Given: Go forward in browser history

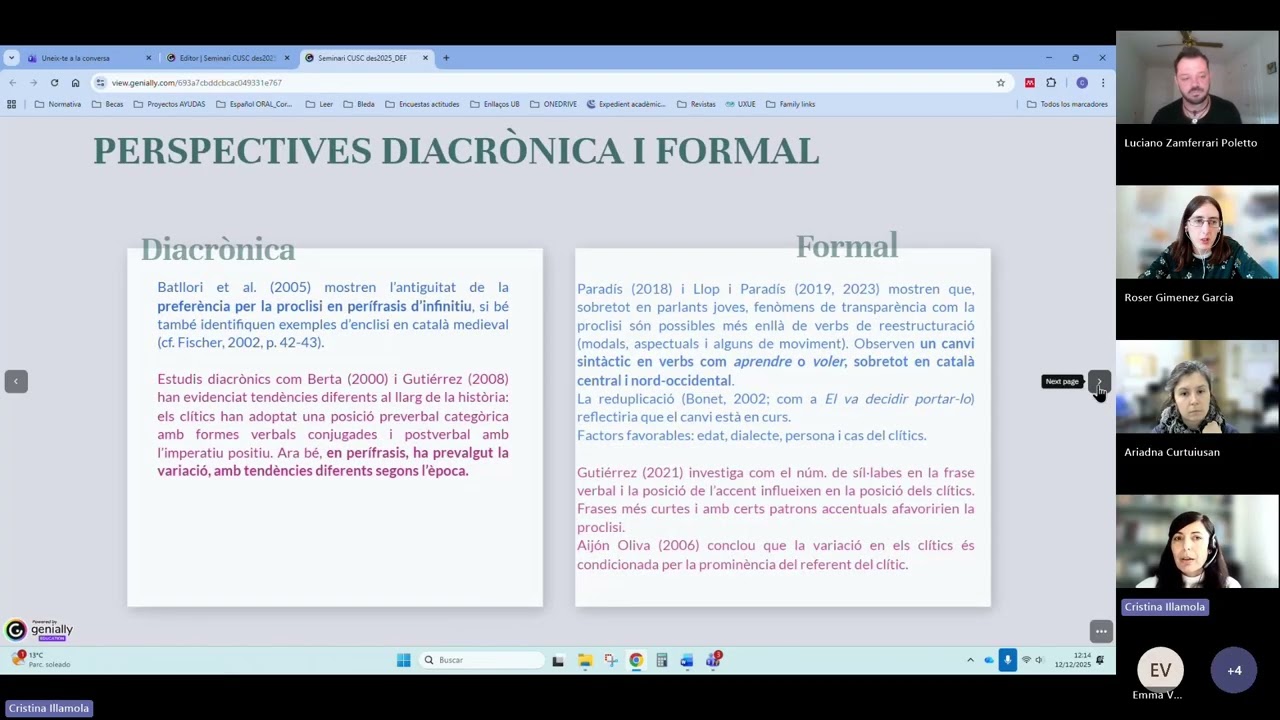Looking at the screenshot, I should point(33,83).
